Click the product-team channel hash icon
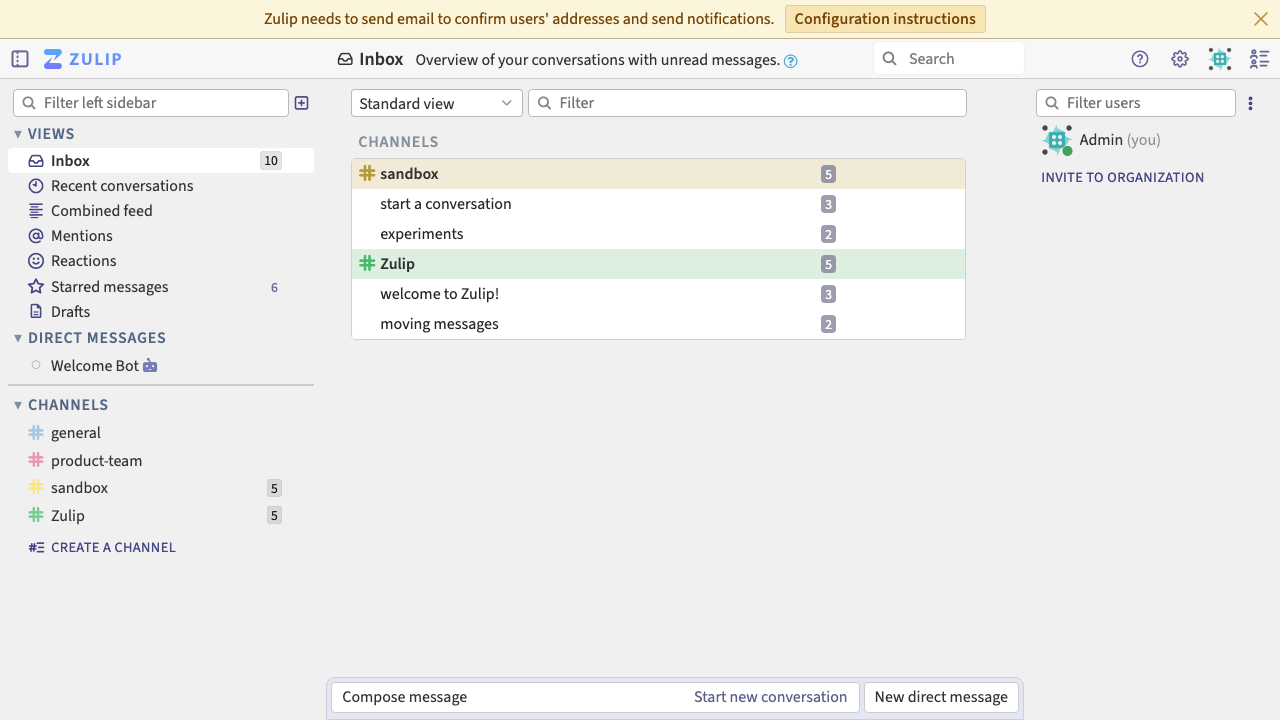This screenshot has height=720, width=1280. [x=36, y=461]
